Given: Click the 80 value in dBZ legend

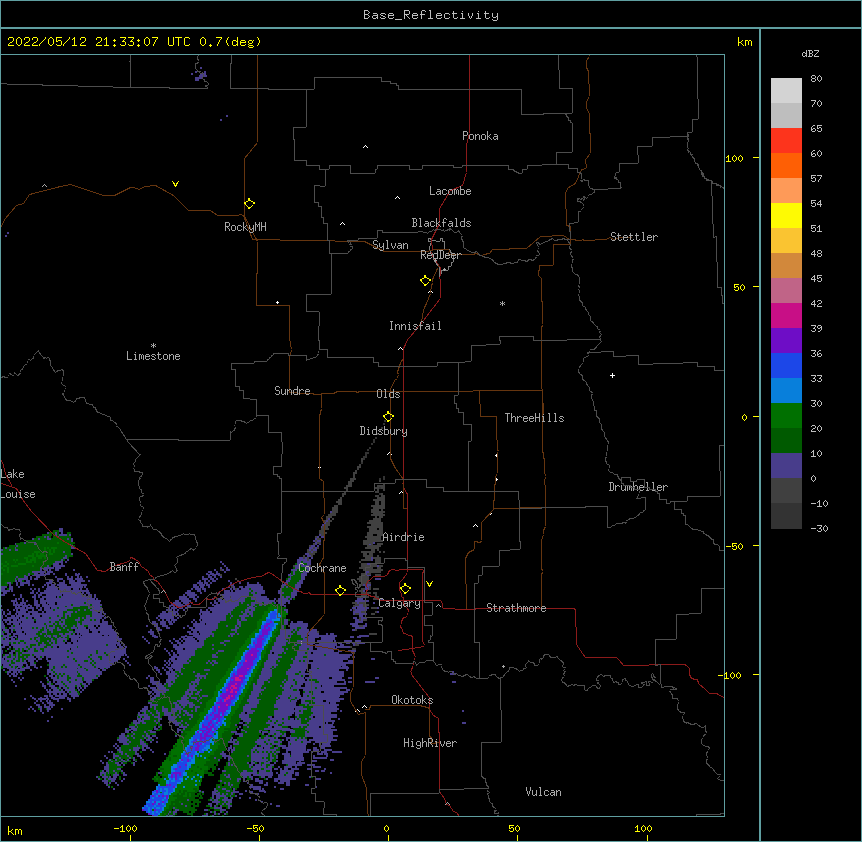Looking at the screenshot, I should coord(816,79).
